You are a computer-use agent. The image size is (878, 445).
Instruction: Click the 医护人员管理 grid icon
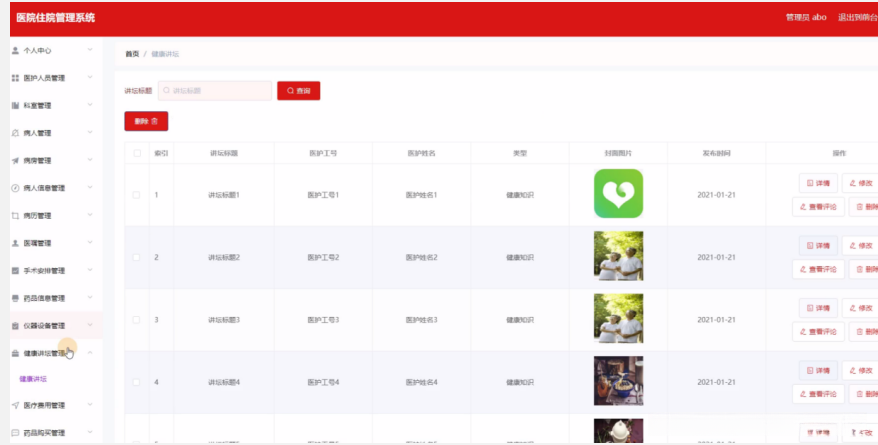click(x=15, y=78)
